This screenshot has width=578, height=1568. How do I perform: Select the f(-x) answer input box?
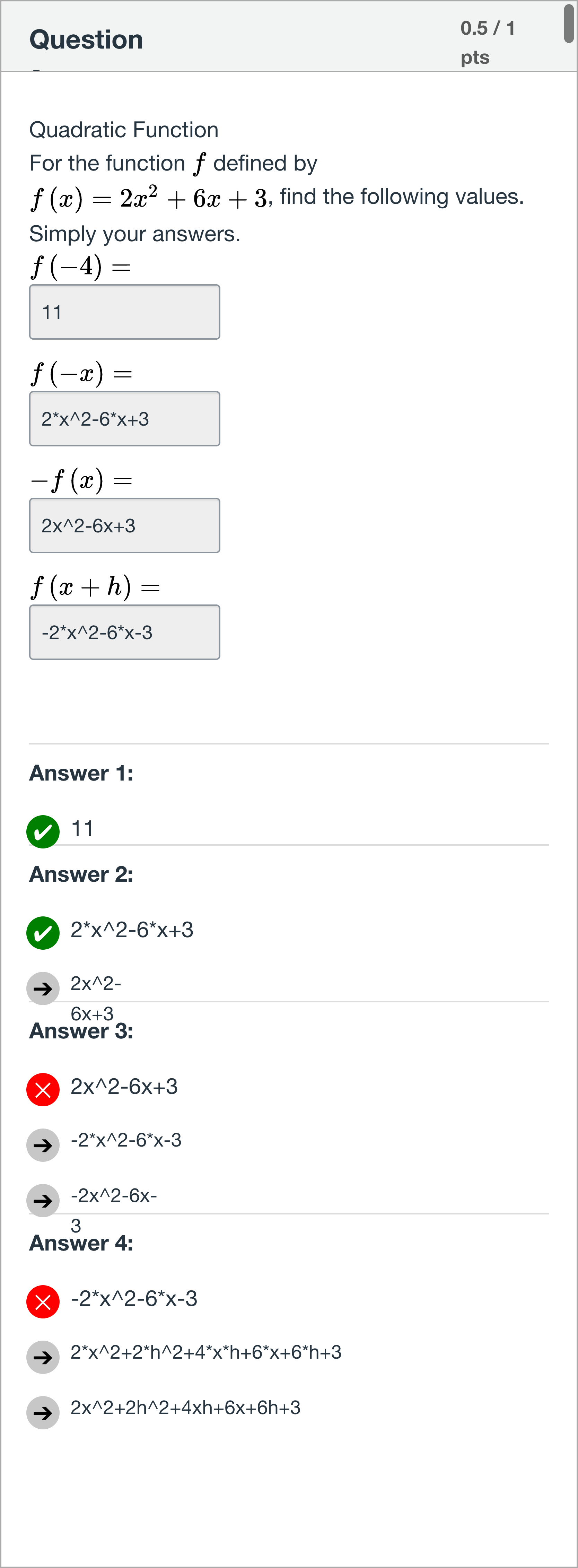click(x=124, y=419)
